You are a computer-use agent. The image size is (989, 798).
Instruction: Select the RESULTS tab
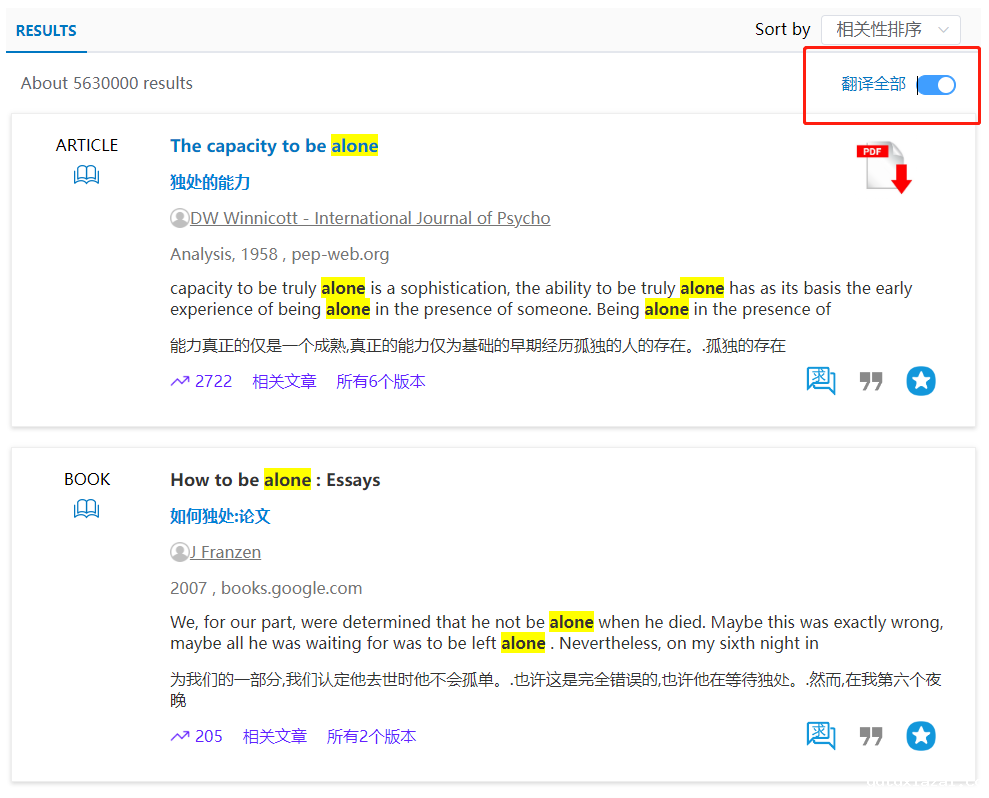46,31
